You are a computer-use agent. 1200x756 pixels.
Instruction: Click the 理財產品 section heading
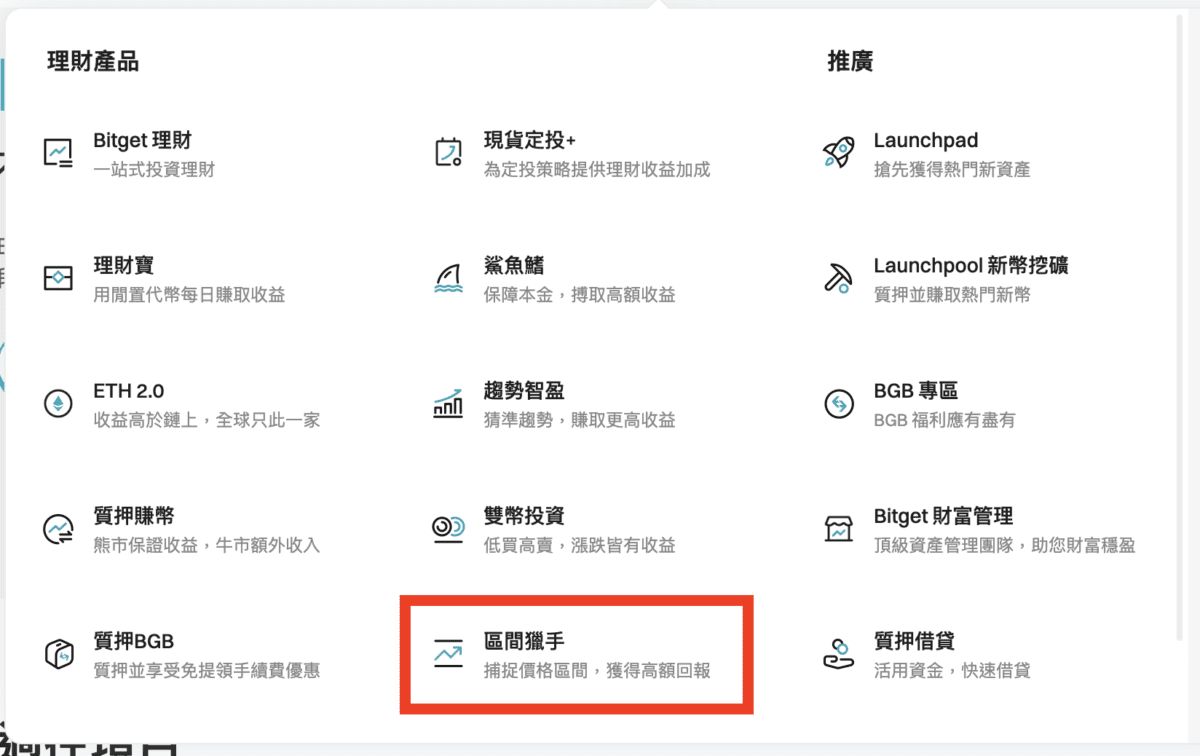[x=93, y=62]
